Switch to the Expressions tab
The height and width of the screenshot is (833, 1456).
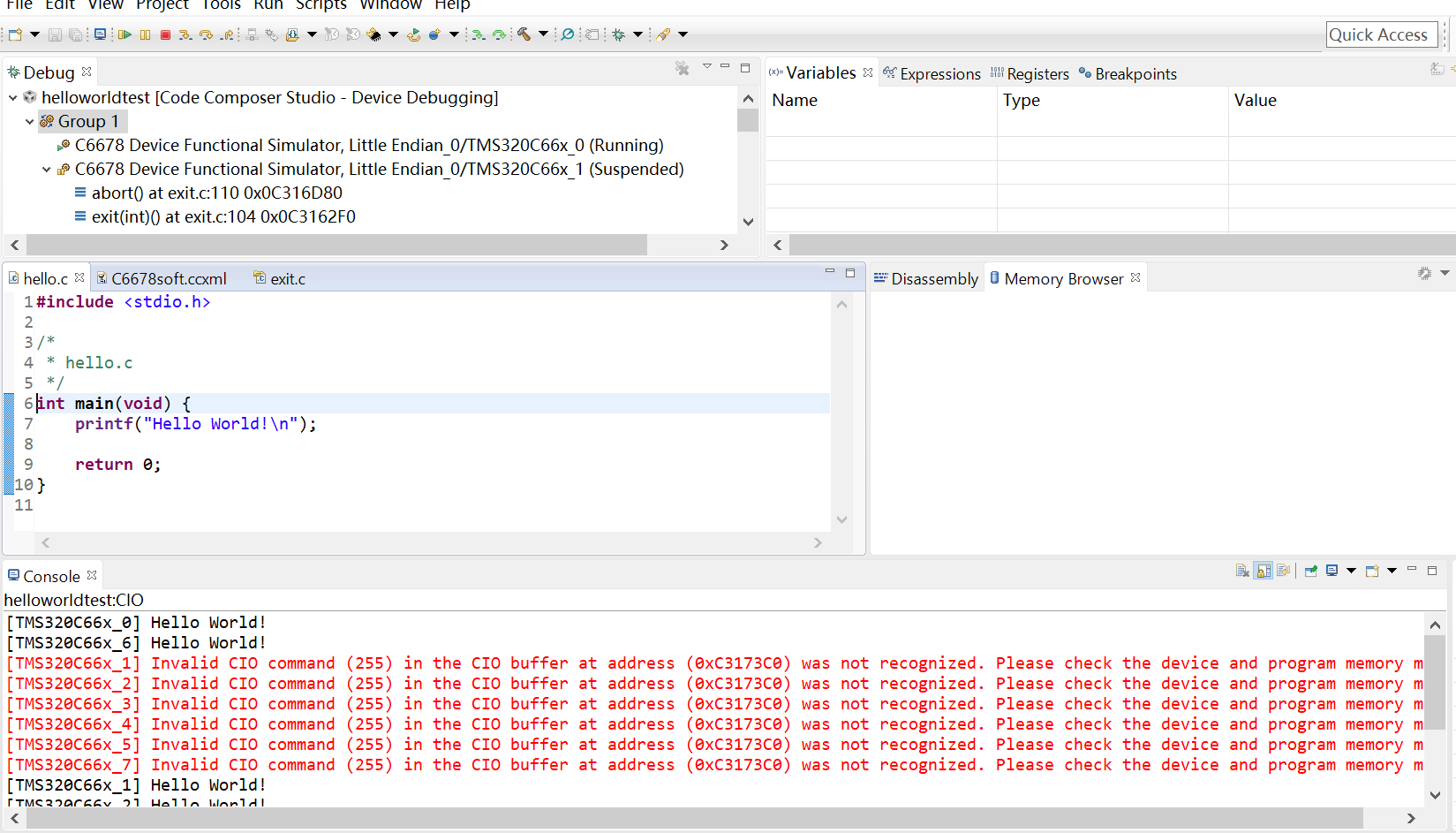click(932, 73)
